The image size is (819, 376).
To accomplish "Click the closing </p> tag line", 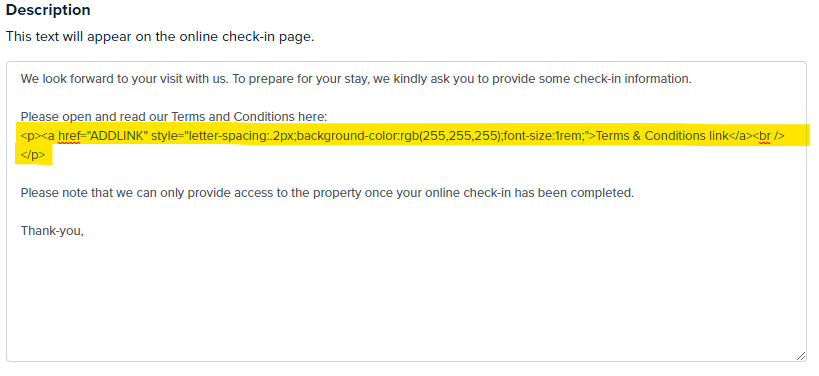I will click(x=32, y=155).
